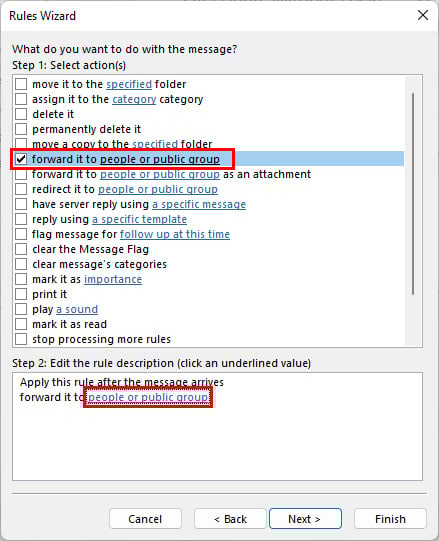Click the Finish button
Viewport: 439px width, 541px height.
coord(390,519)
